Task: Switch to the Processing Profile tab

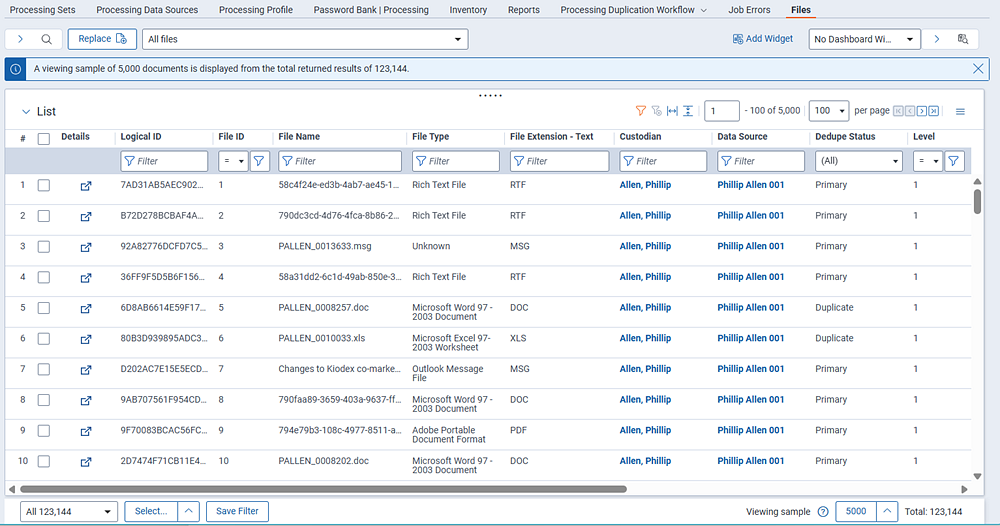Action: (256, 10)
